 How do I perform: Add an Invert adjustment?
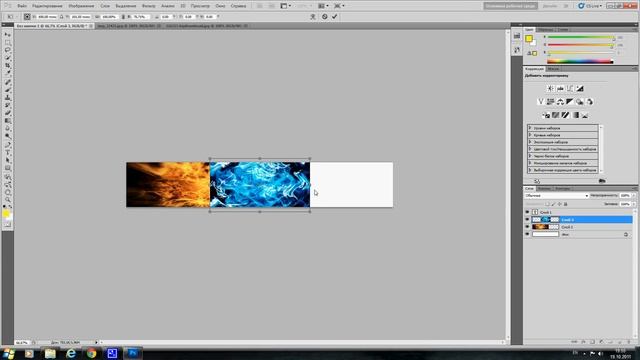coord(546,115)
